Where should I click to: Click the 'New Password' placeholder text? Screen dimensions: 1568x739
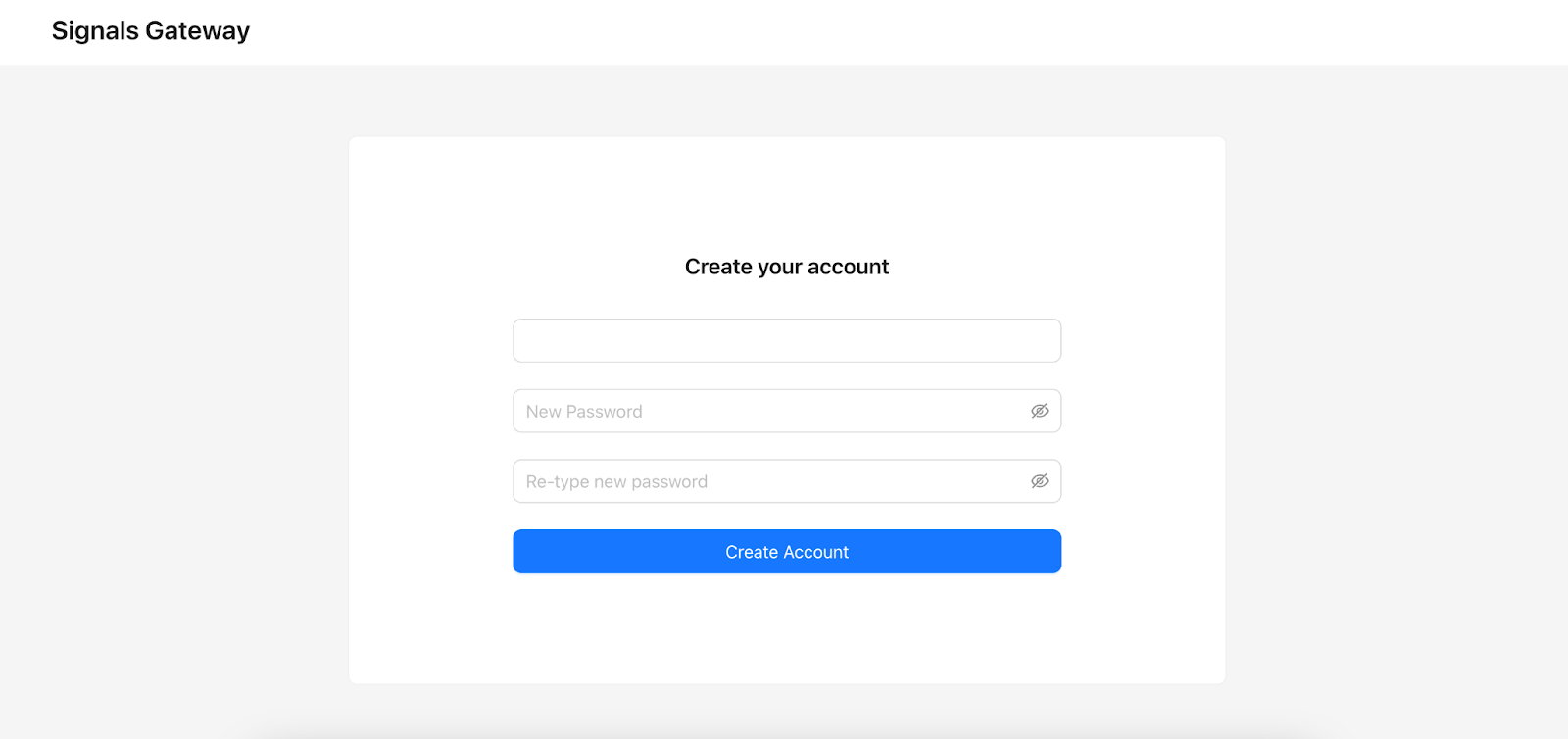point(584,412)
